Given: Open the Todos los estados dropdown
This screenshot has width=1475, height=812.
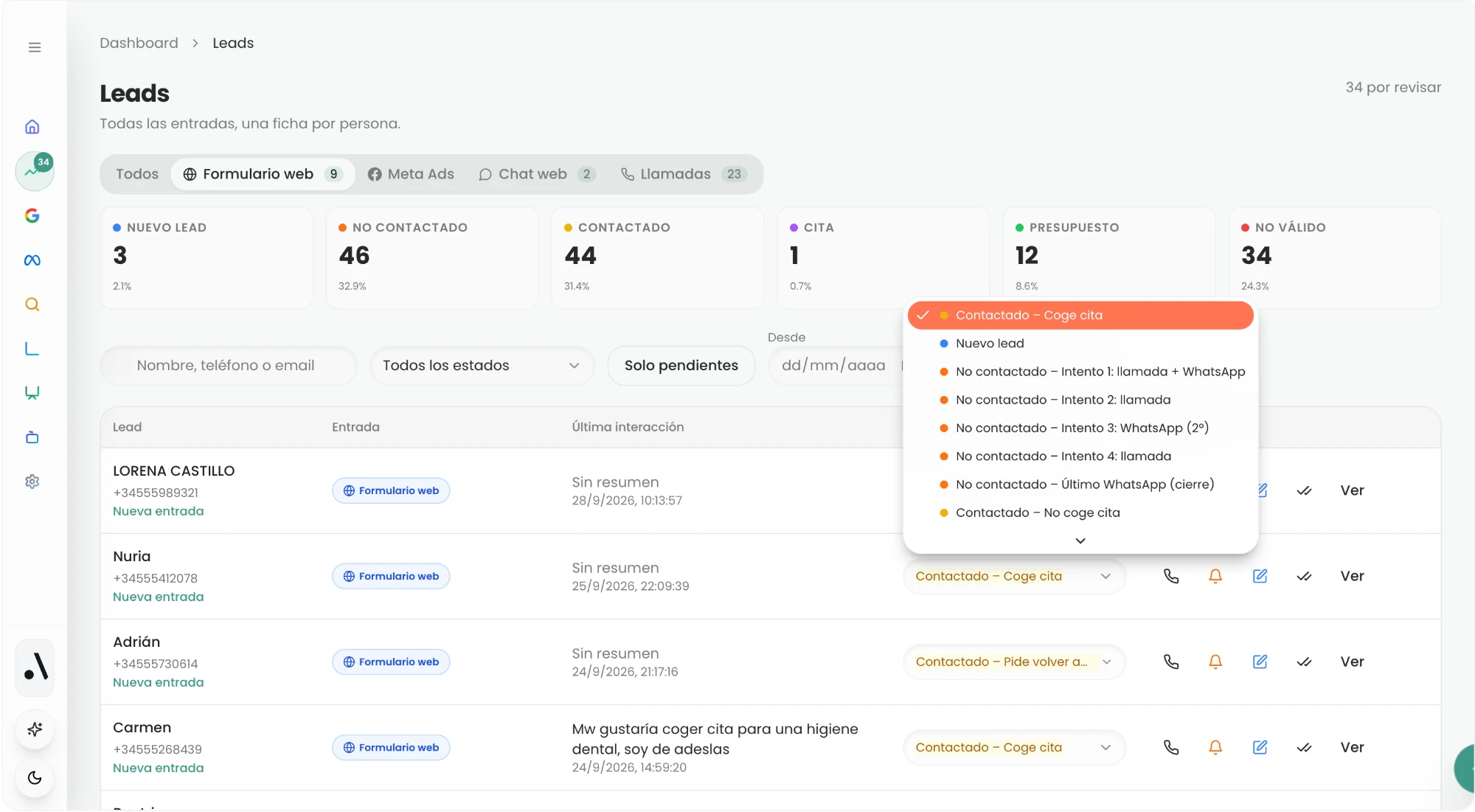Looking at the screenshot, I should 482,366.
